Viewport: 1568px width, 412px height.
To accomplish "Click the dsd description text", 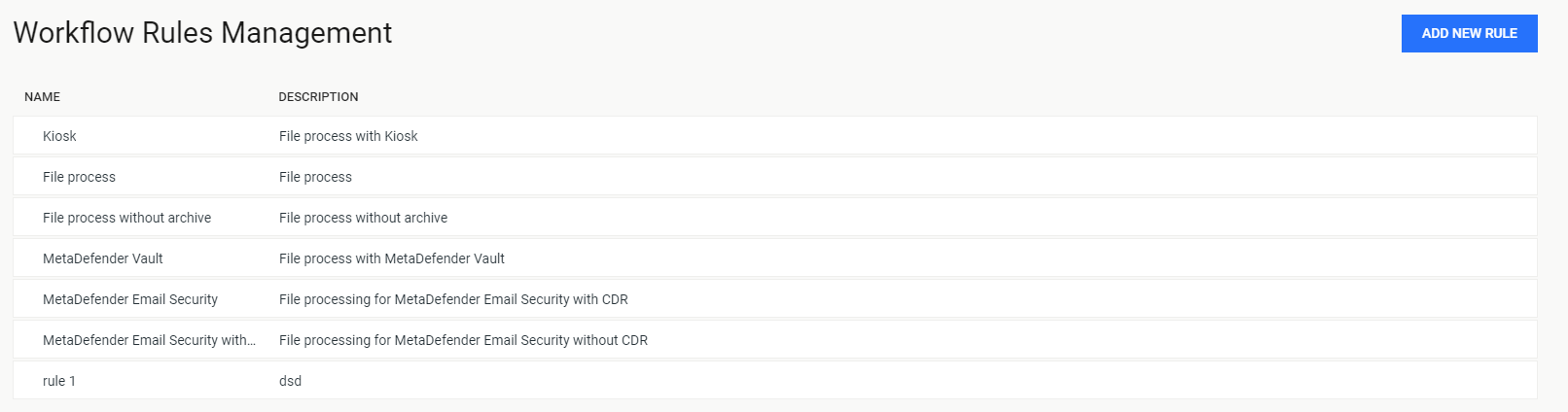I will [290, 381].
